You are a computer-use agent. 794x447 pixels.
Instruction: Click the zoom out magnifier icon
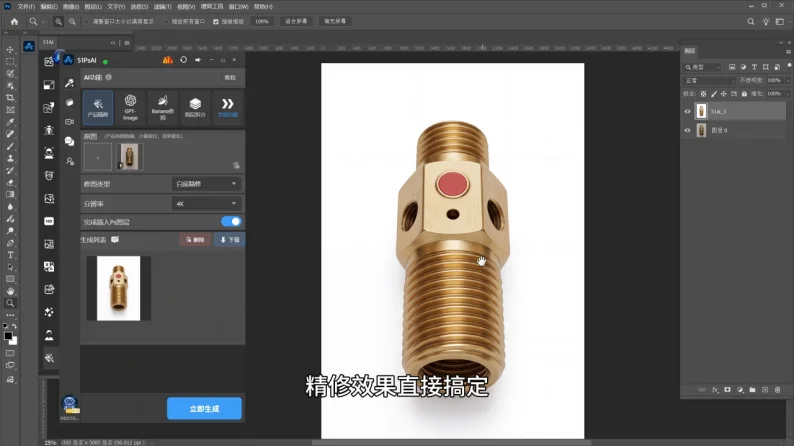pyautogui.click(x=72, y=22)
